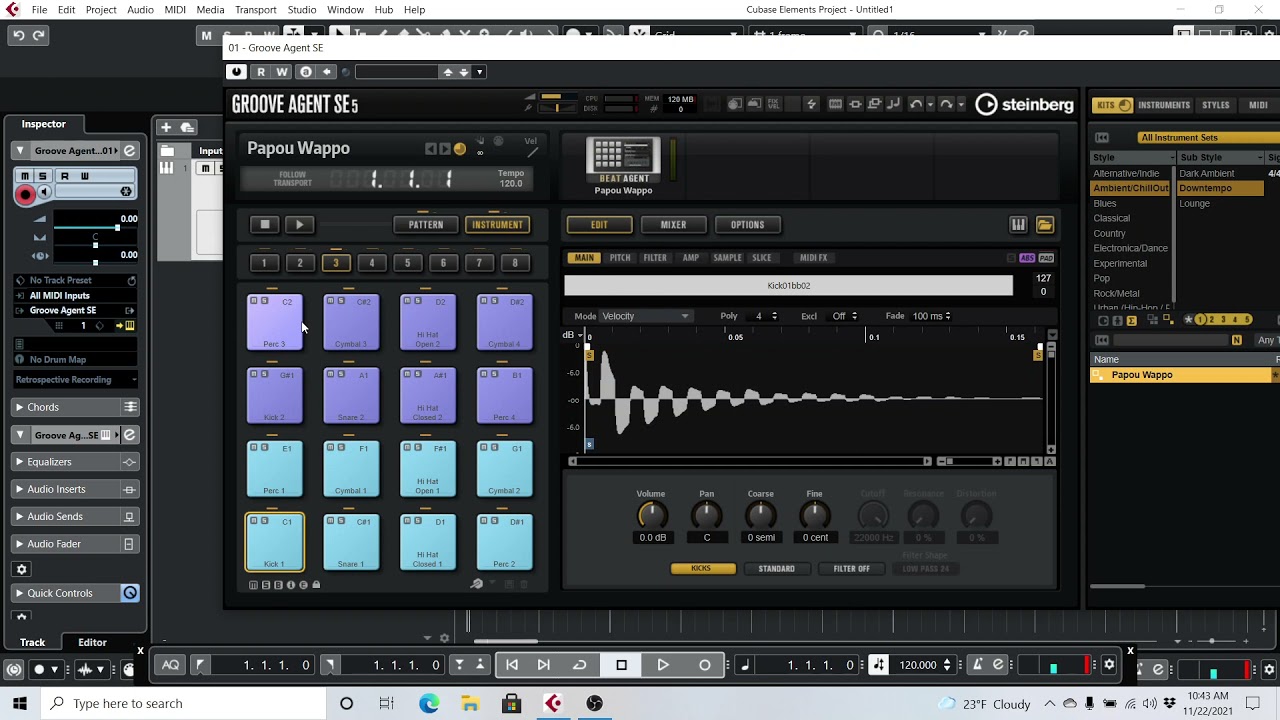Screen dimensions: 1280x720
Task: Open inspector settings gear icon
Action: 21,569
